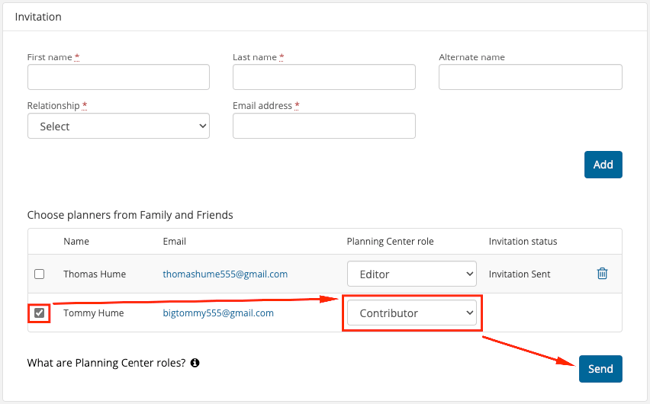Open the Contributor role dropdown for Tommy Hume
Screen dimensions: 650x404
(x=412, y=313)
